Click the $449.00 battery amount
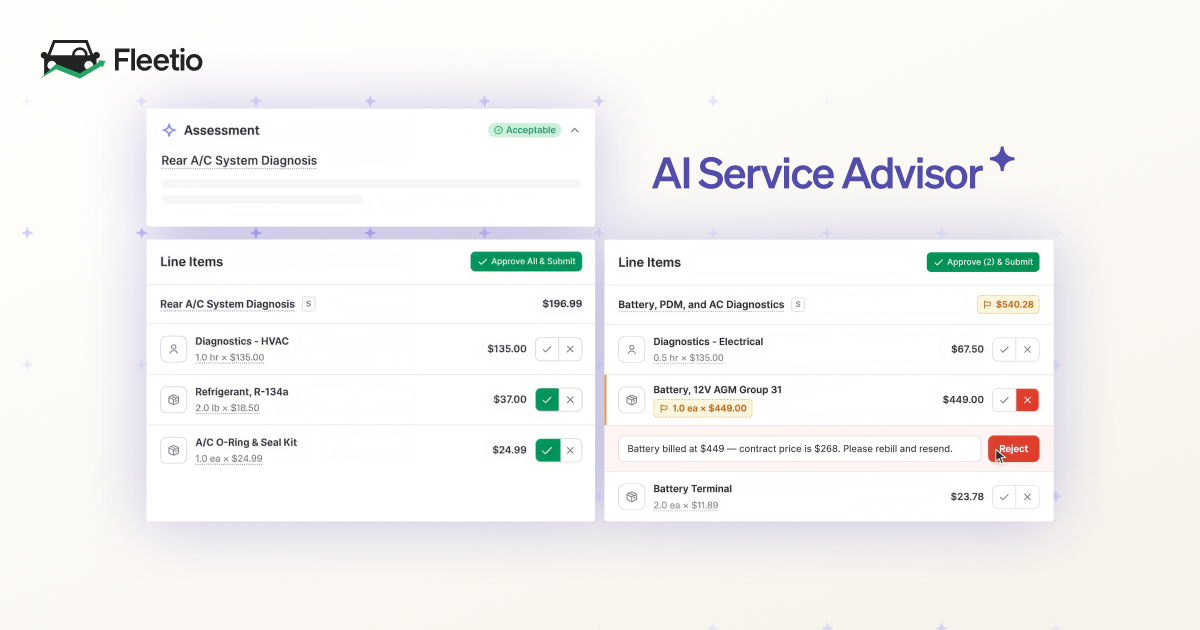This screenshot has height=630, width=1200. pos(963,400)
